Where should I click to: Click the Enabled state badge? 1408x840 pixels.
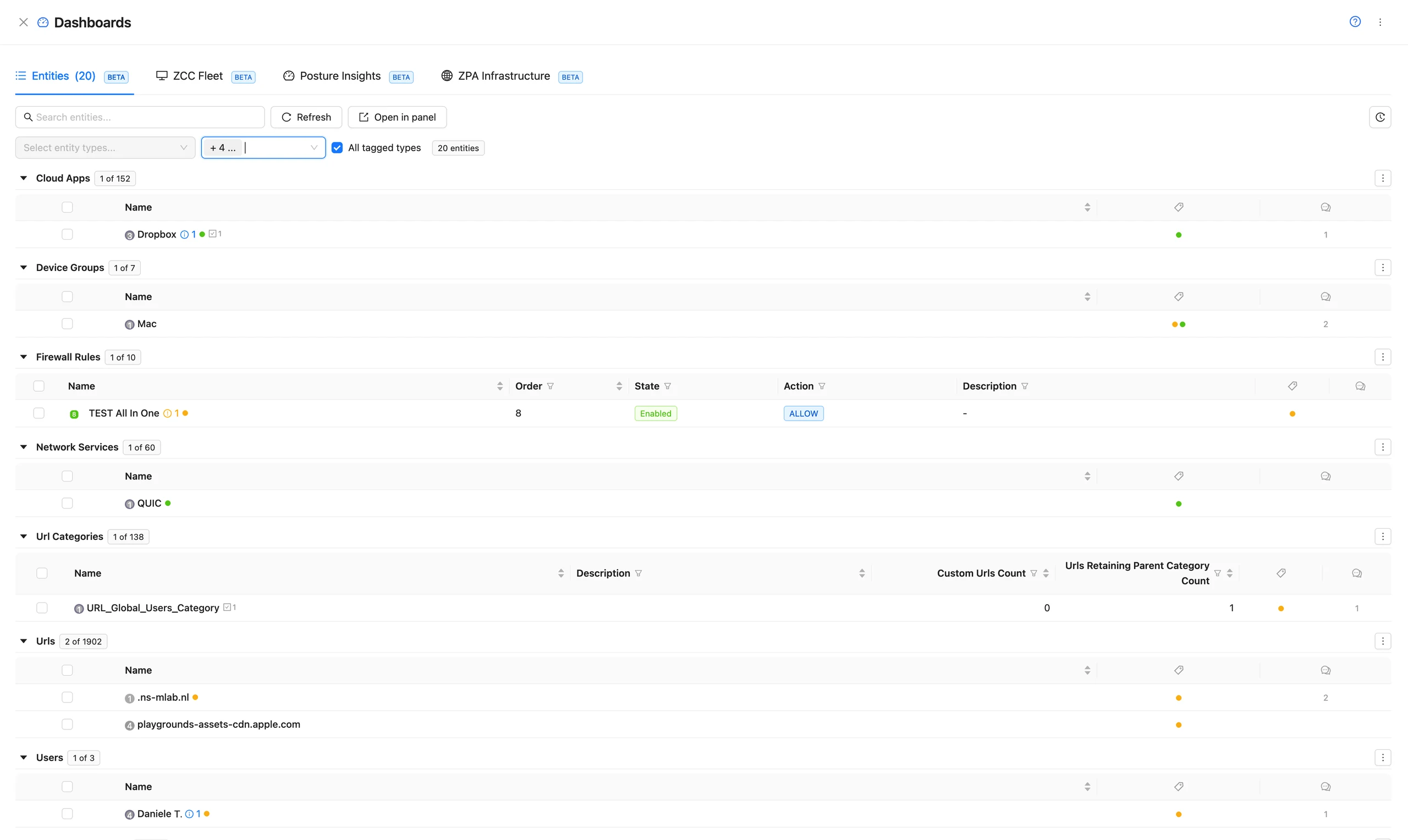pos(656,414)
